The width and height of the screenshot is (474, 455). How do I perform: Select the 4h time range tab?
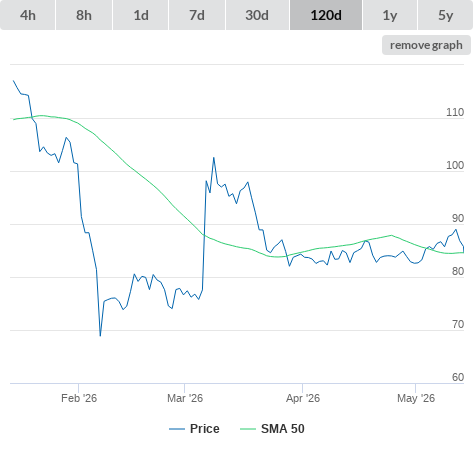click(28, 15)
